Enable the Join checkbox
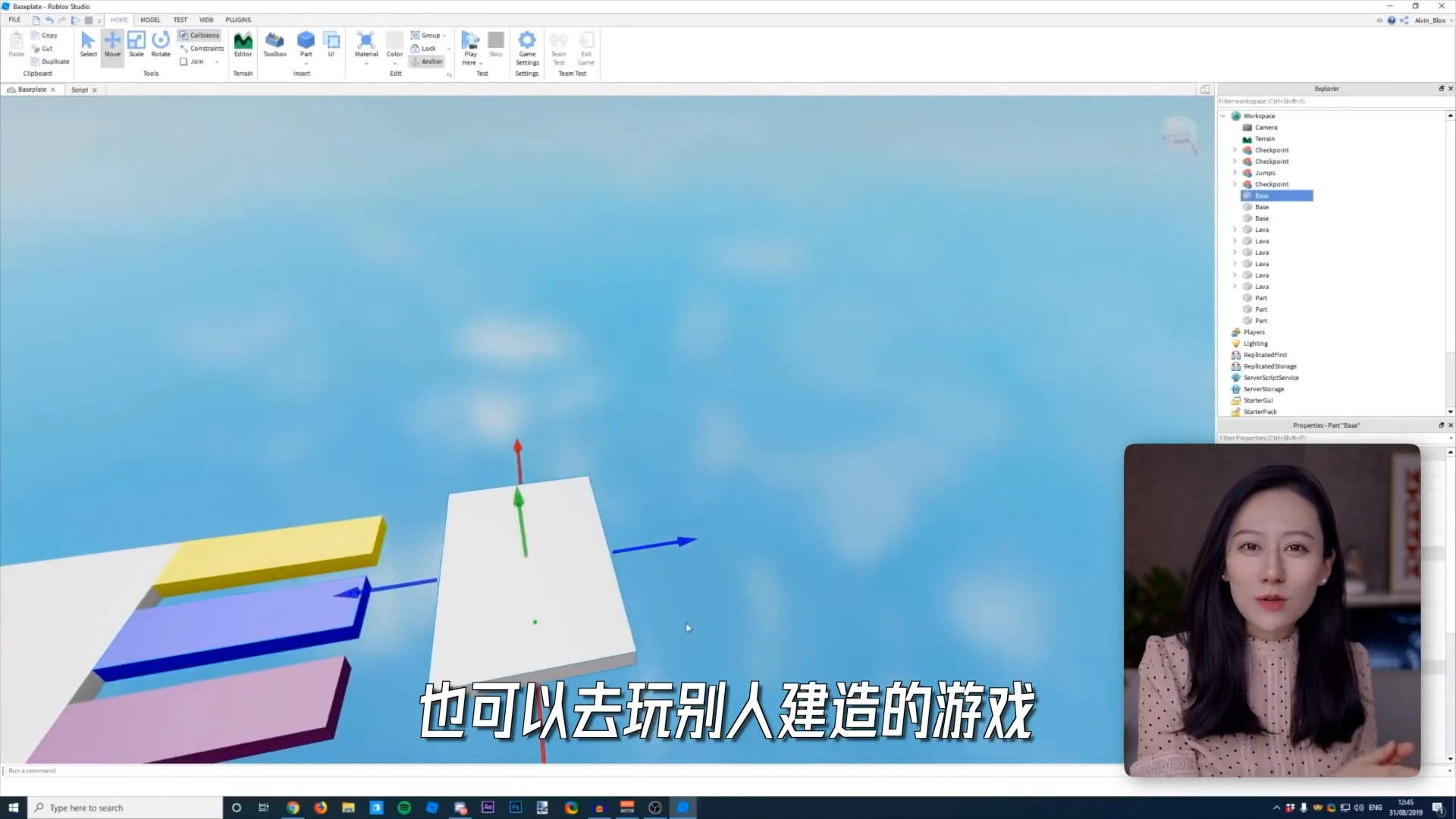1456x819 pixels. [x=184, y=61]
